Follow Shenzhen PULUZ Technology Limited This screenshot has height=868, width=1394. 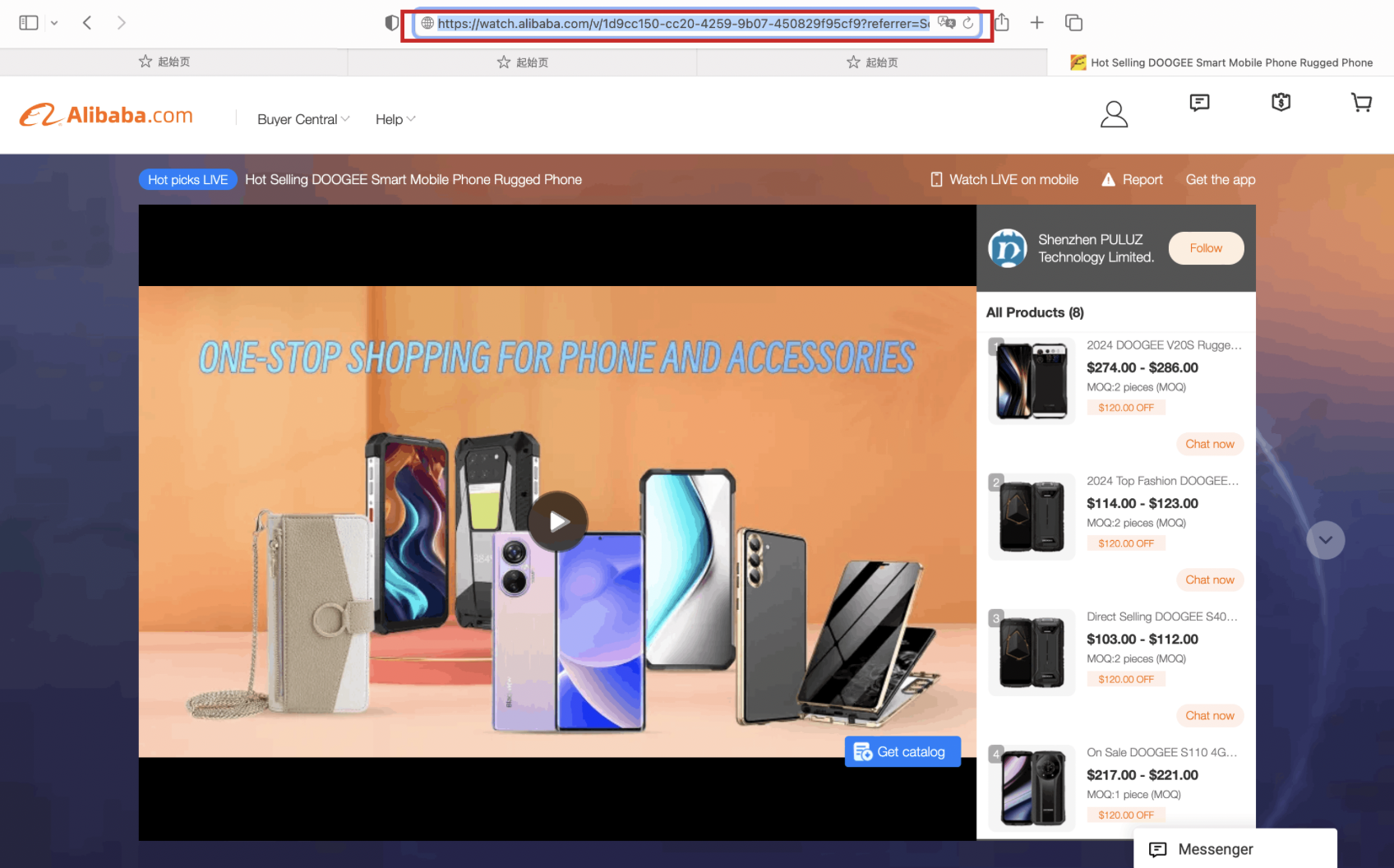point(1206,248)
